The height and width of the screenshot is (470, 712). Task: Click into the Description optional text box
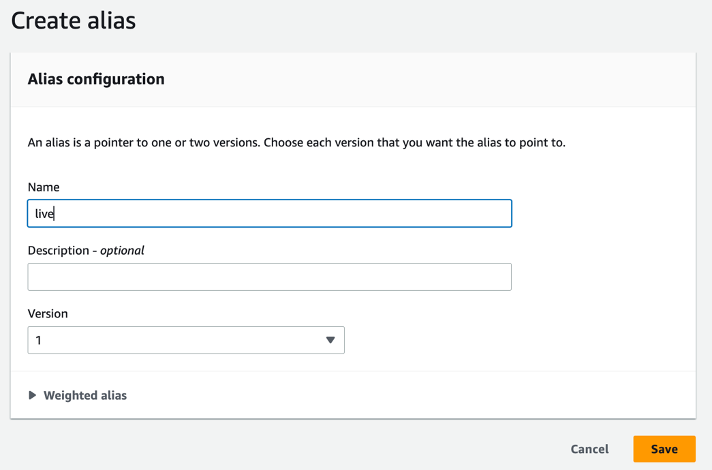pos(270,277)
